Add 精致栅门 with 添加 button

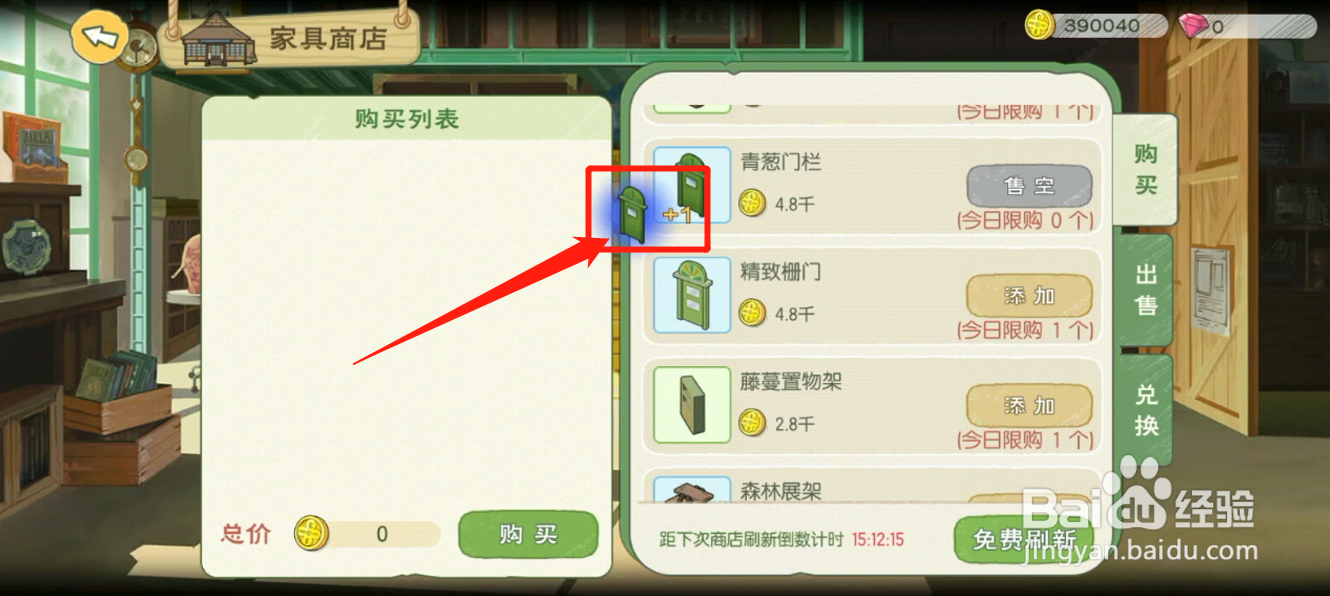pyautogui.click(x=1029, y=296)
